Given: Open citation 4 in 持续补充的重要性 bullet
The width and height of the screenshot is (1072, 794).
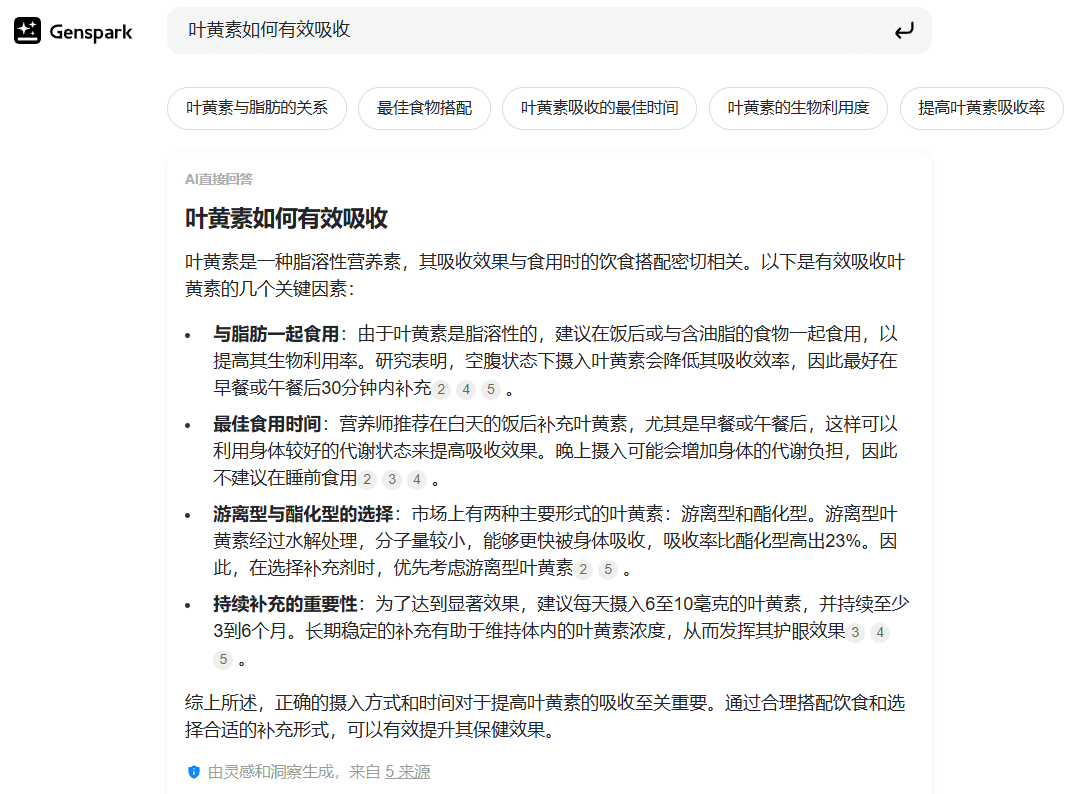Looking at the screenshot, I should (881, 633).
